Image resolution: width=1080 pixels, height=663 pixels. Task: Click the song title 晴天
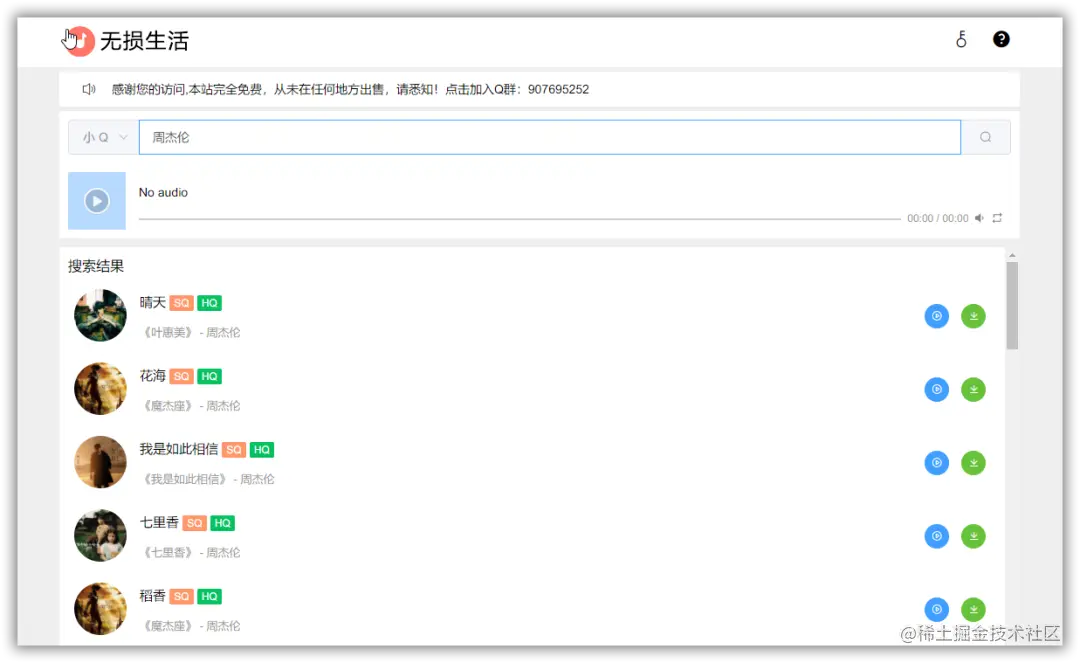pyautogui.click(x=152, y=303)
